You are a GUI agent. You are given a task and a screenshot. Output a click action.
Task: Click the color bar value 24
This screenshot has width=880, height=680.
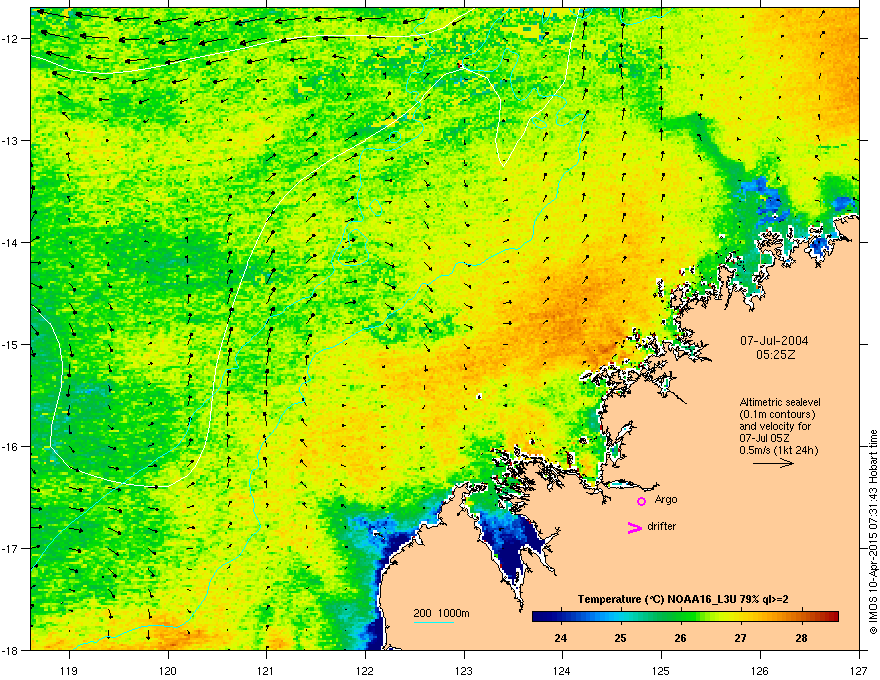561,638
